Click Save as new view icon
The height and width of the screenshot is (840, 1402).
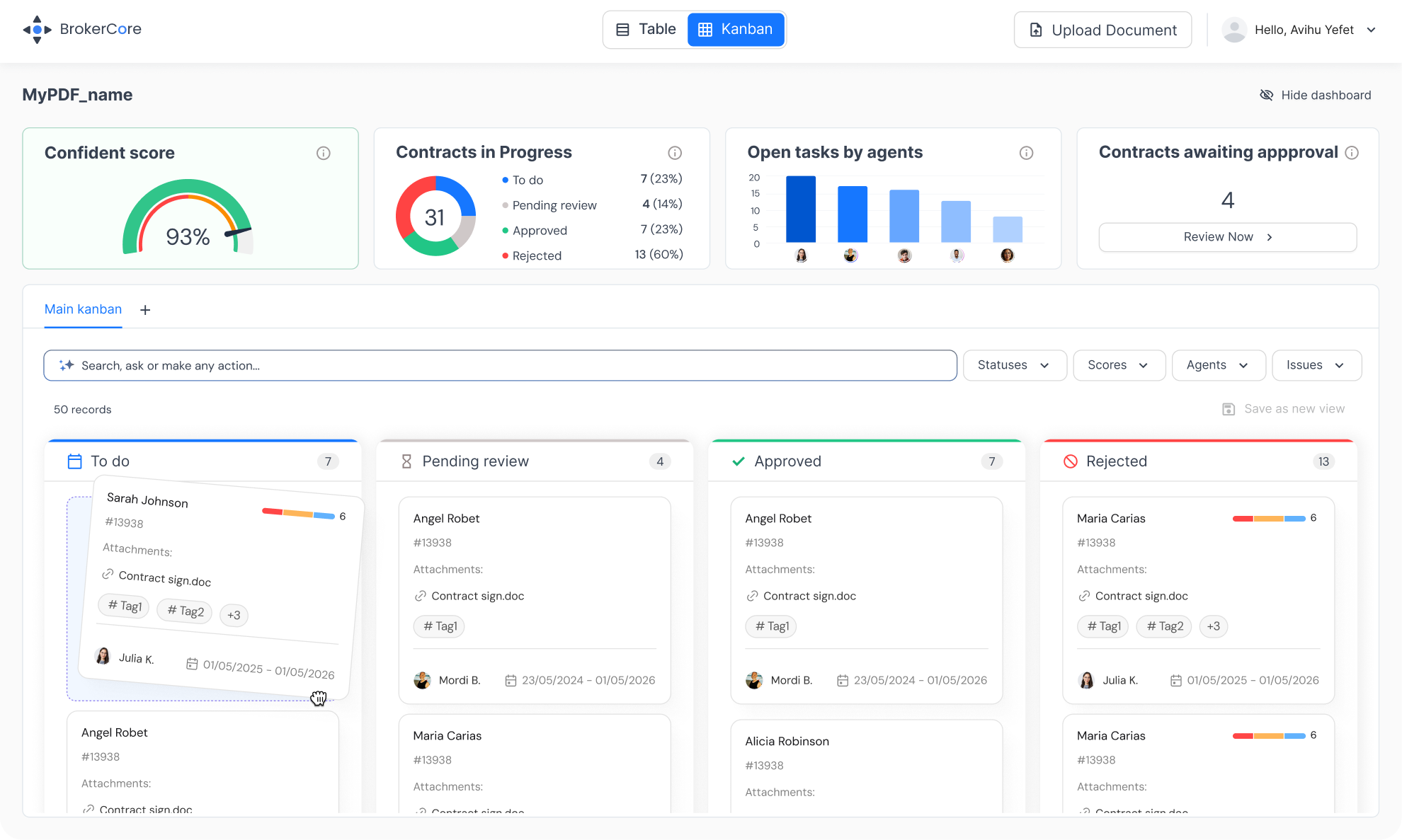[1229, 409]
